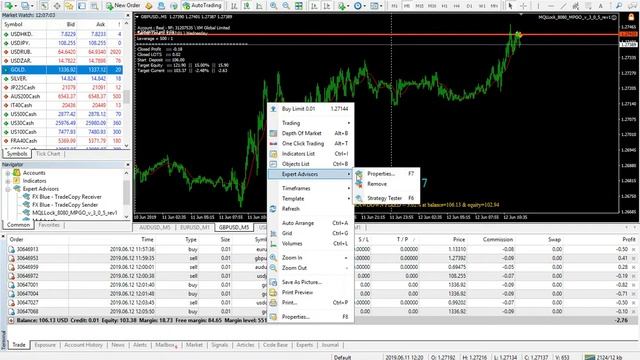The width and height of the screenshot is (640, 360).
Task: Switch to Tick Chart tab in Market Watch
Action: [x=48, y=154]
